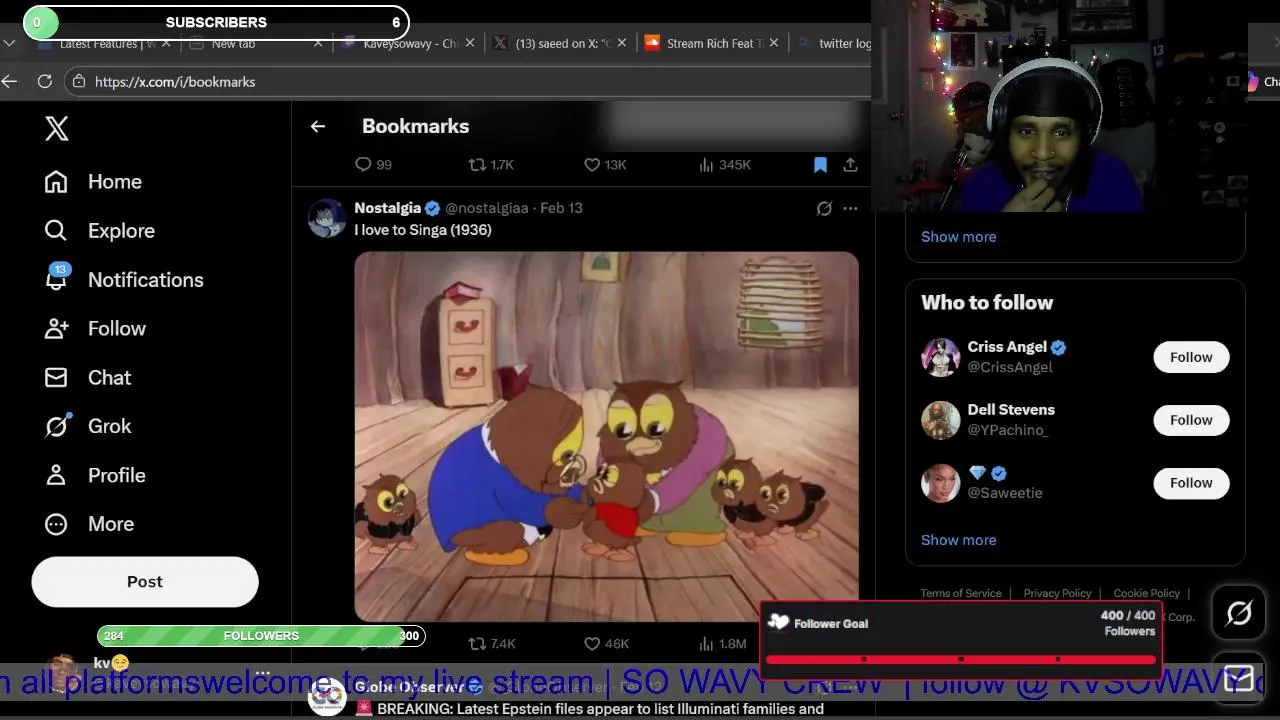Open Notifications with 13 badge
This screenshot has height=720, width=1280.
coord(124,280)
